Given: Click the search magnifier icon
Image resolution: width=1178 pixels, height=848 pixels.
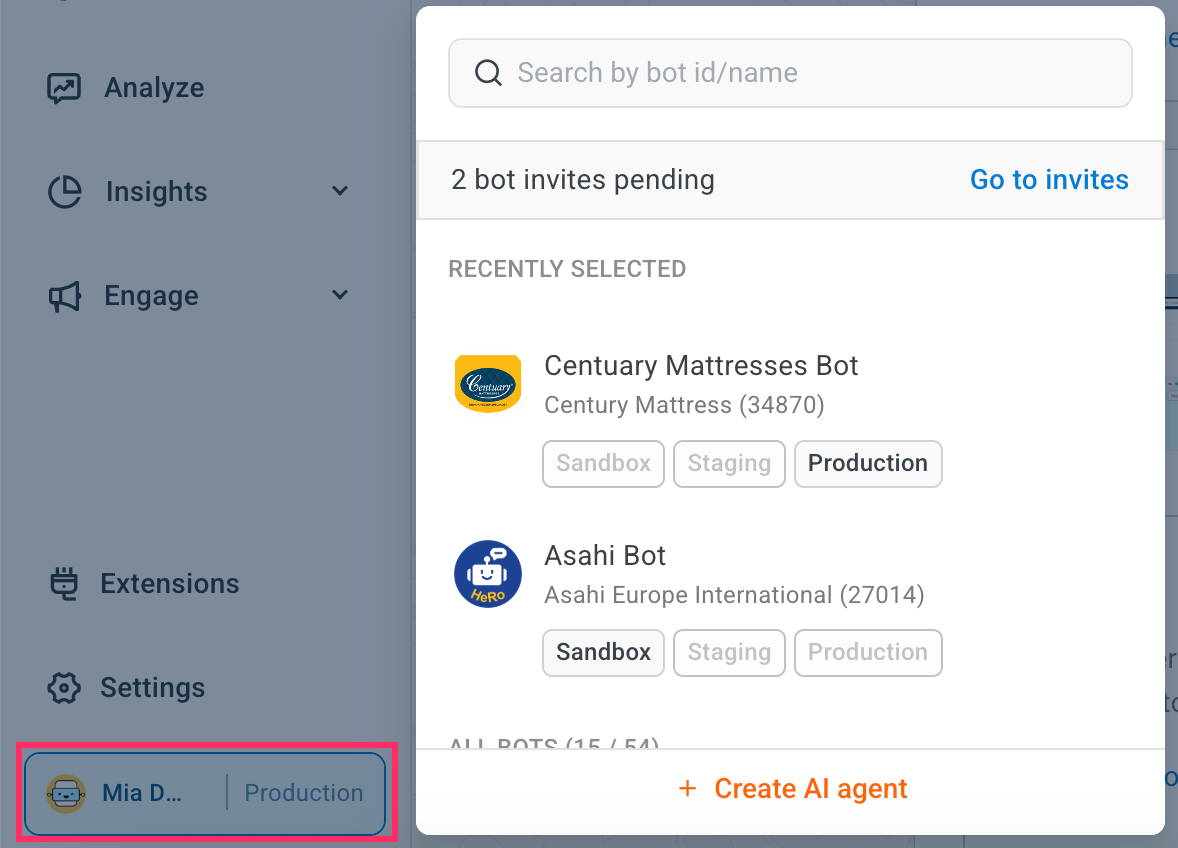Looking at the screenshot, I should (x=488, y=73).
